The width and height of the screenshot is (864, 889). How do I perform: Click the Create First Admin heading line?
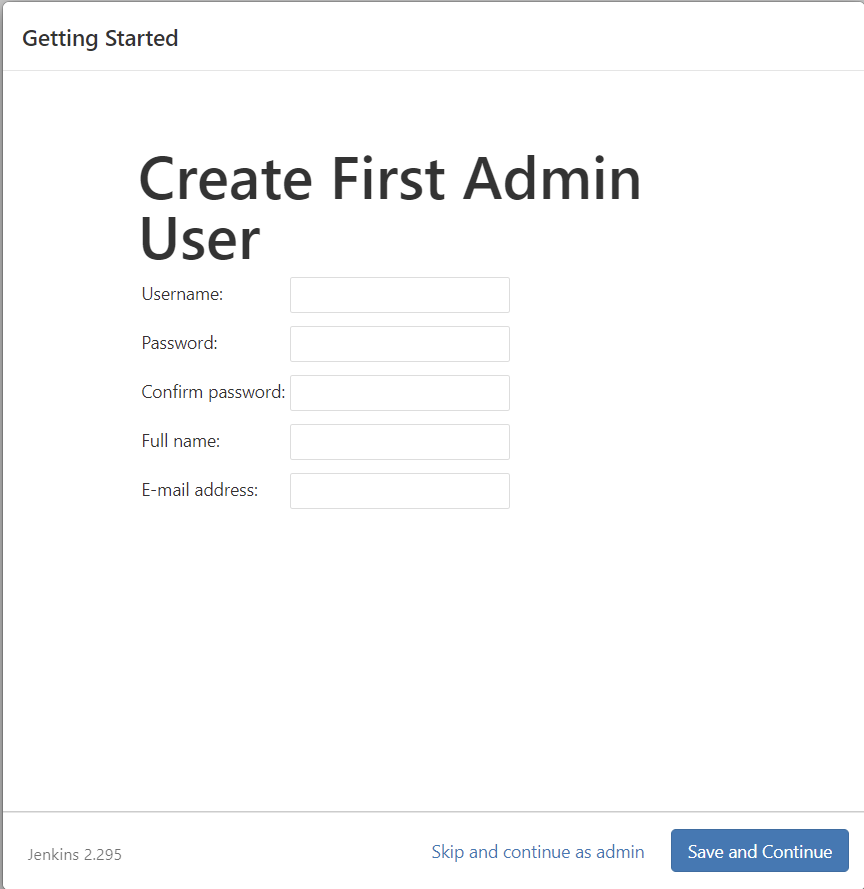click(x=390, y=179)
